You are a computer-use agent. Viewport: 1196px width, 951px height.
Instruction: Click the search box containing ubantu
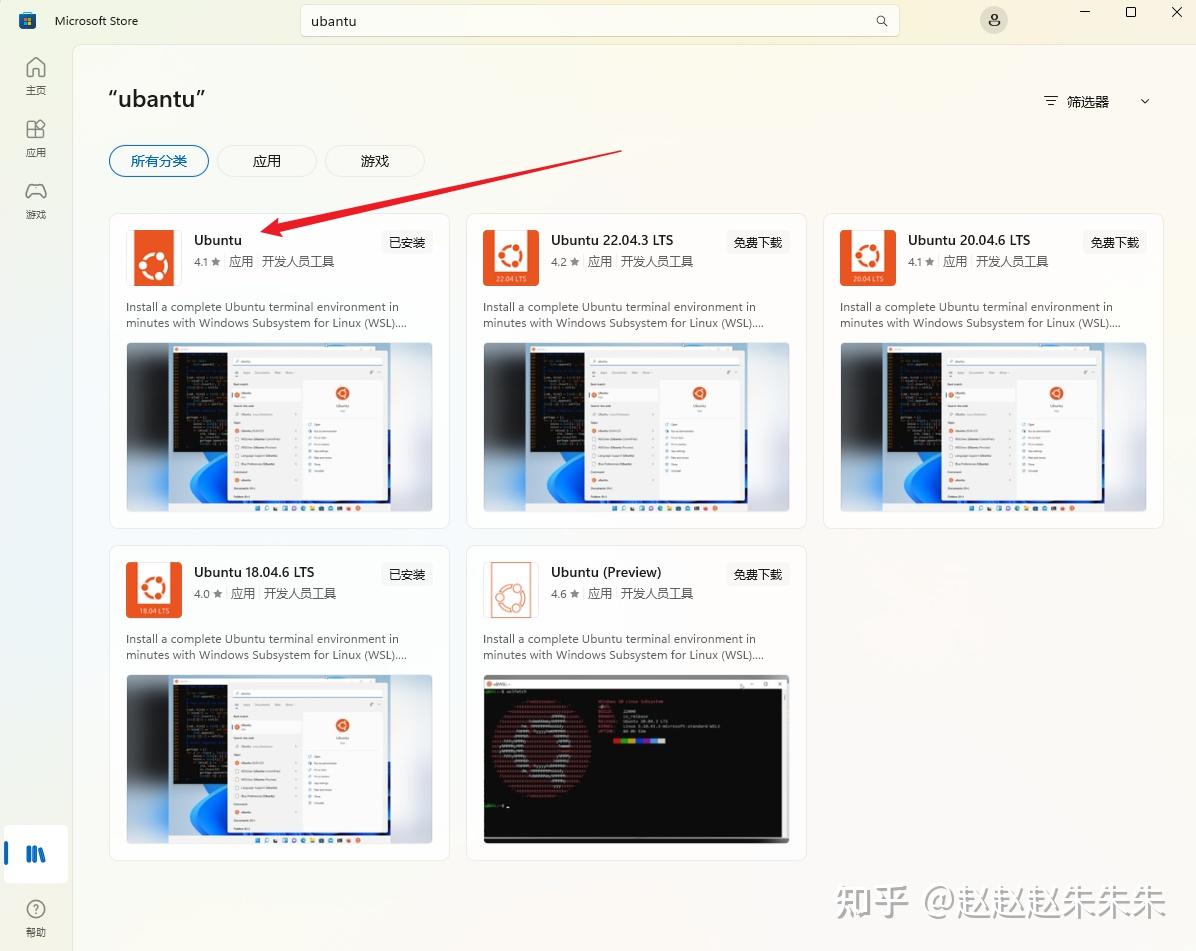[600, 21]
